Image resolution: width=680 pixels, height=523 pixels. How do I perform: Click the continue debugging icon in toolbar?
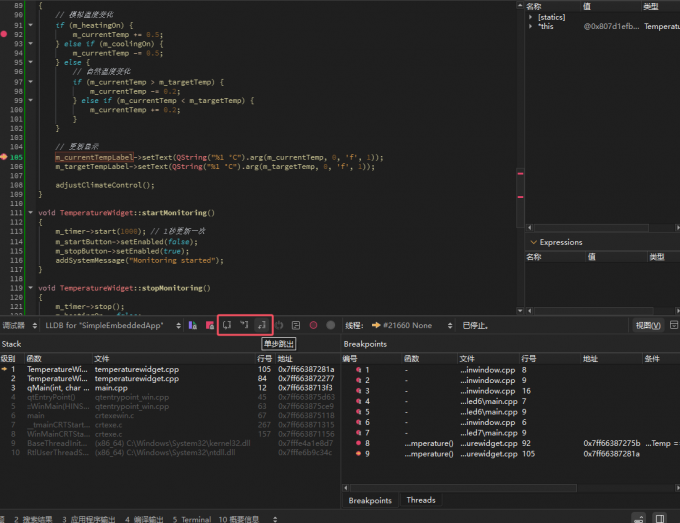tap(192, 325)
